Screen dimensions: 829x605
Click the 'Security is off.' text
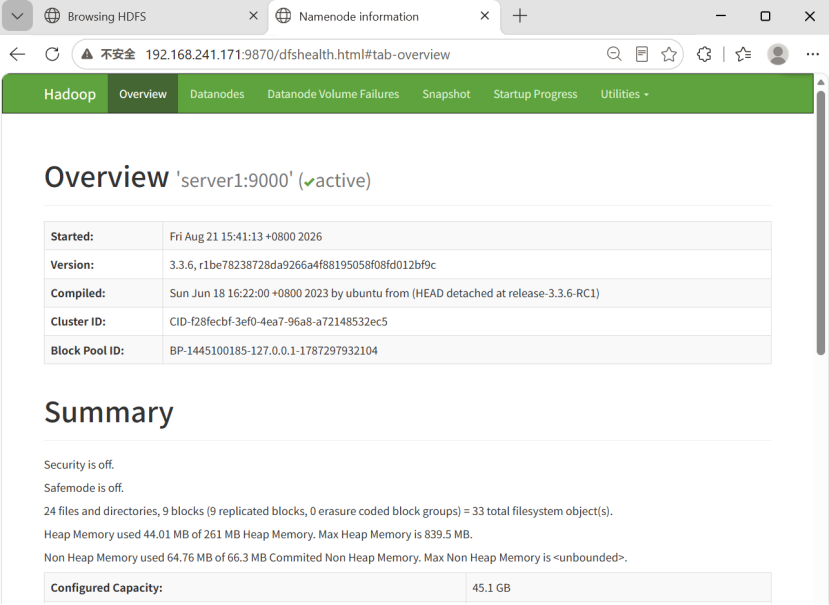pos(79,465)
